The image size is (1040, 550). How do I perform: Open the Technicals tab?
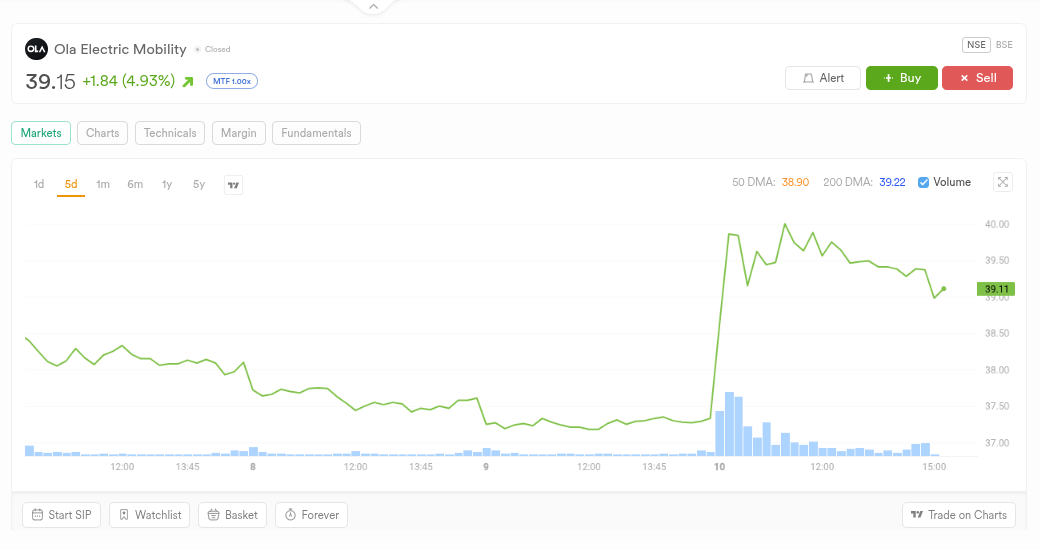pos(170,133)
